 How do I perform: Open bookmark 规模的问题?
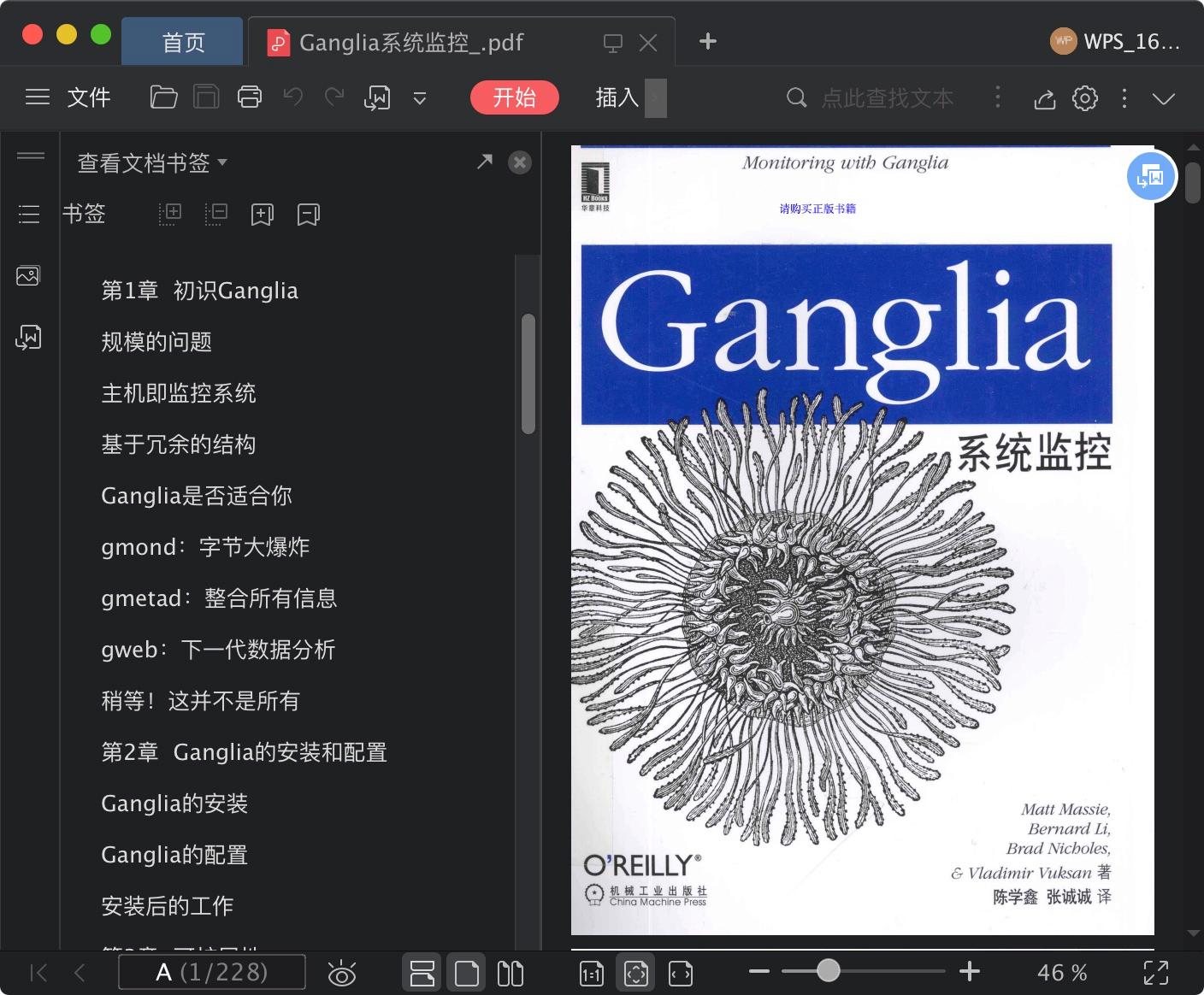tap(156, 342)
